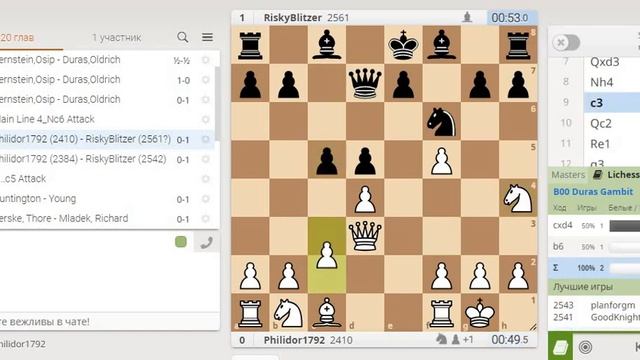Select the highlighted white pawn on c3
Viewport: 640px width, 360px height.
(327, 255)
